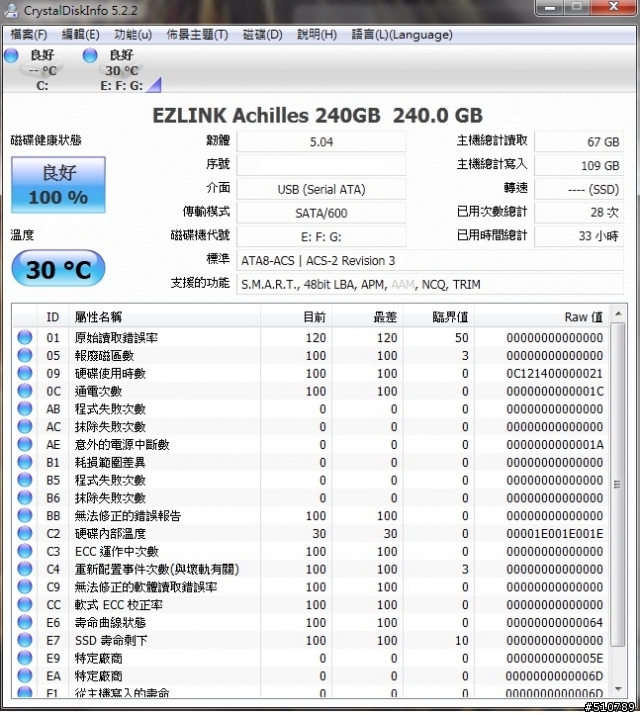Click status orb for attribute 01

click(25, 337)
